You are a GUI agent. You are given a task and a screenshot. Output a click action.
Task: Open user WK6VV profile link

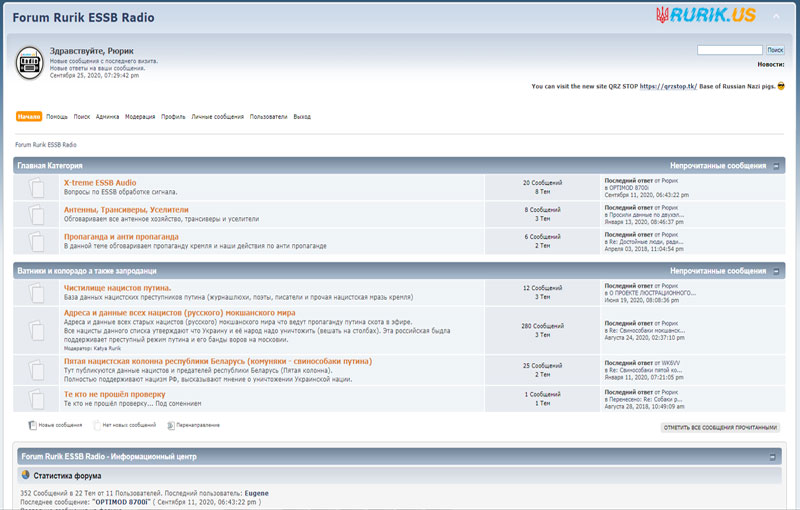click(x=670, y=363)
